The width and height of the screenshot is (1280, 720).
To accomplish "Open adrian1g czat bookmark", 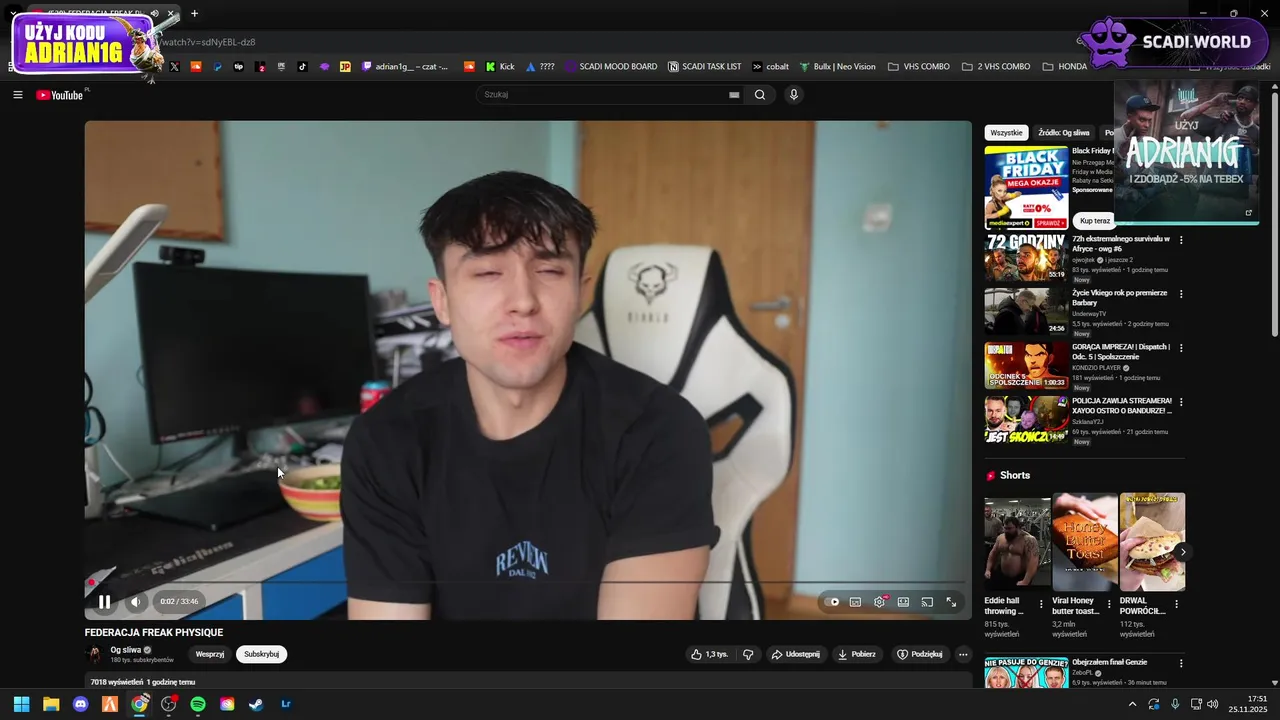I will tap(405, 67).
